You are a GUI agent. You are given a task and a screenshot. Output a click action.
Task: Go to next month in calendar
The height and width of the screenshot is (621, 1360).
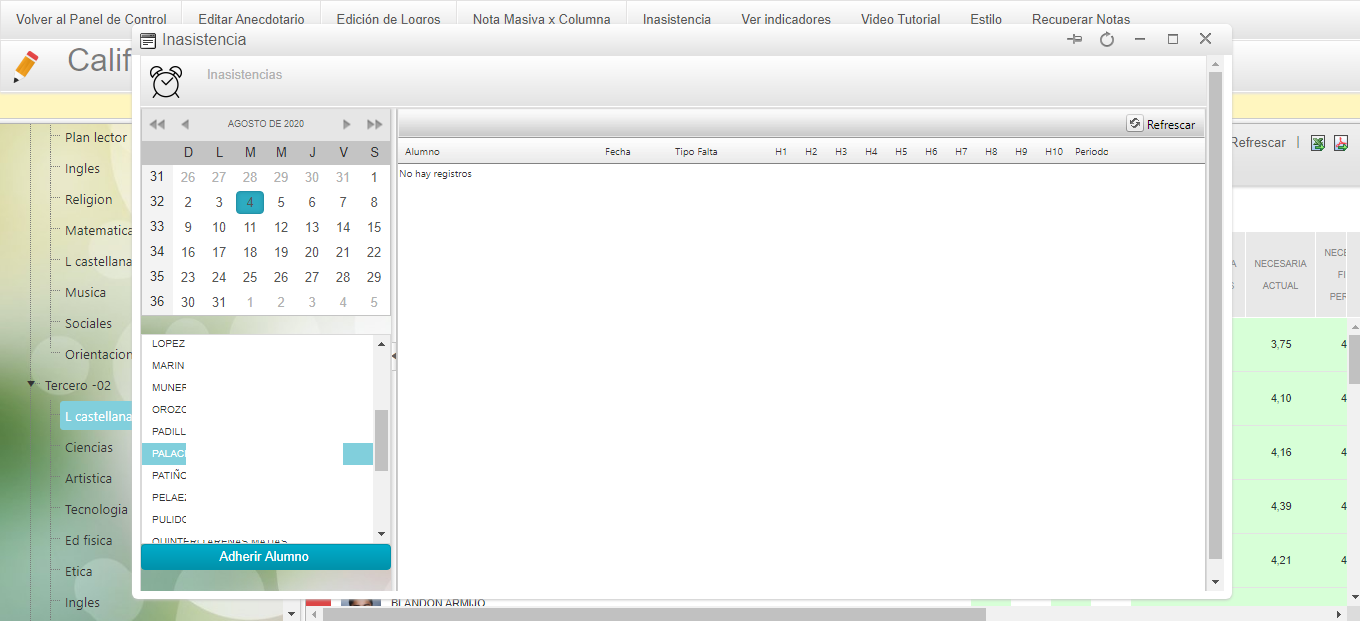[347, 124]
